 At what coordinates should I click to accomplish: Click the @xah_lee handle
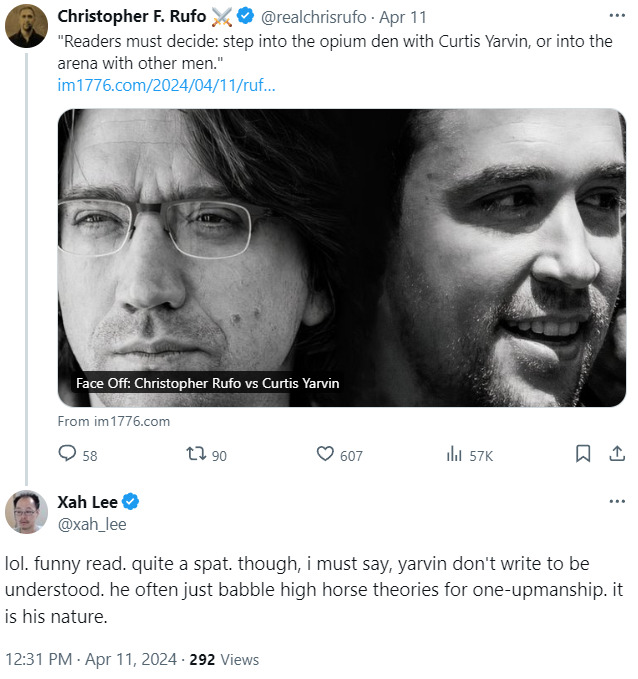tap(92, 523)
